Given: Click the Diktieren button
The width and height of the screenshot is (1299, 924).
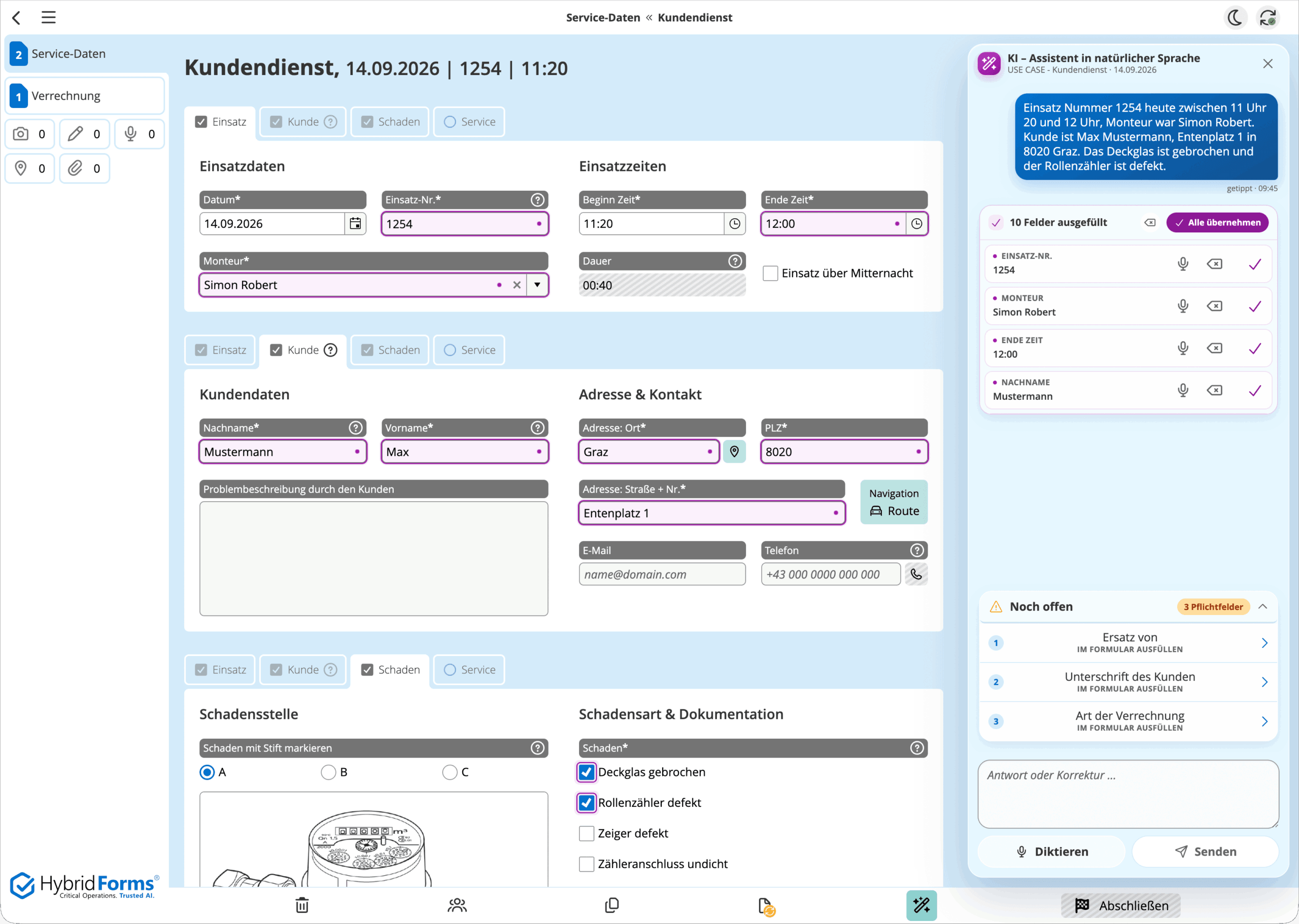Looking at the screenshot, I should pos(1051,851).
